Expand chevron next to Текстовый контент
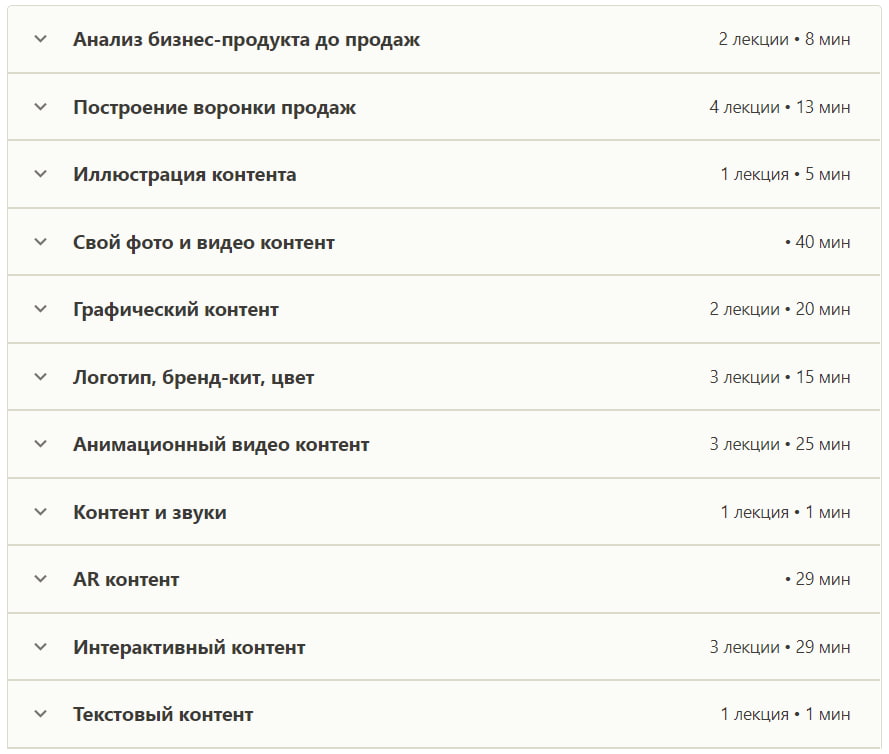 pos(40,715)
